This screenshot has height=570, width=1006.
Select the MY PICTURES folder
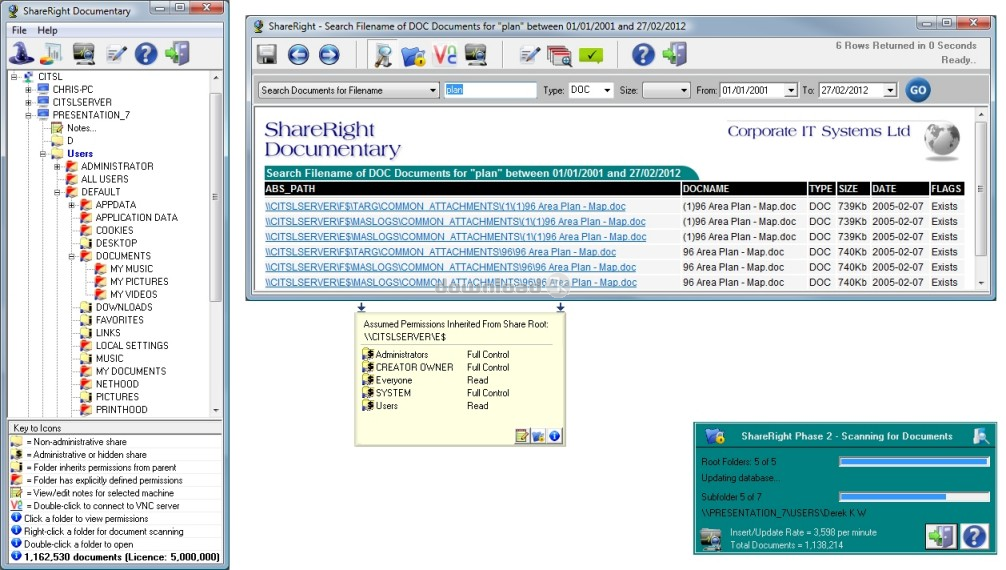tap(139, 282)
